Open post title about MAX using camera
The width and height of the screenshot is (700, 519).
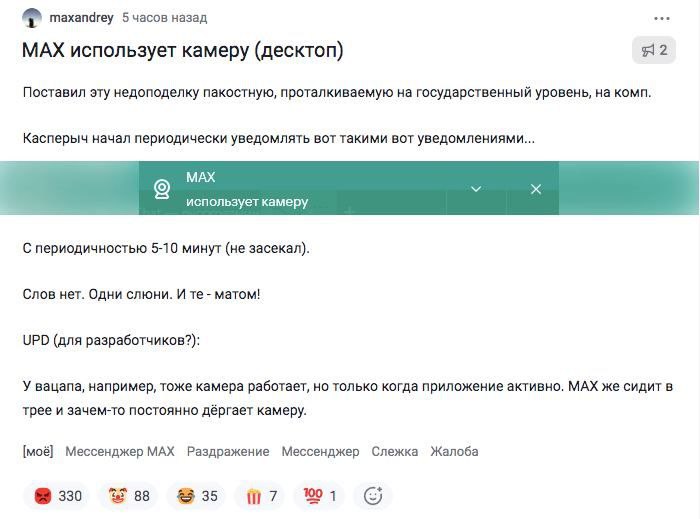tap(183, 50)
